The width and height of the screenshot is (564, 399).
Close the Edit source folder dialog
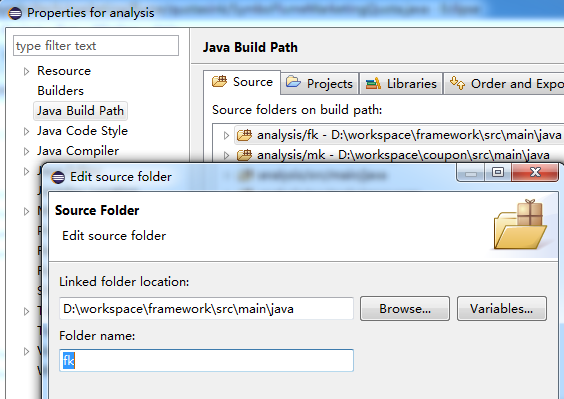tap(535, 172)
